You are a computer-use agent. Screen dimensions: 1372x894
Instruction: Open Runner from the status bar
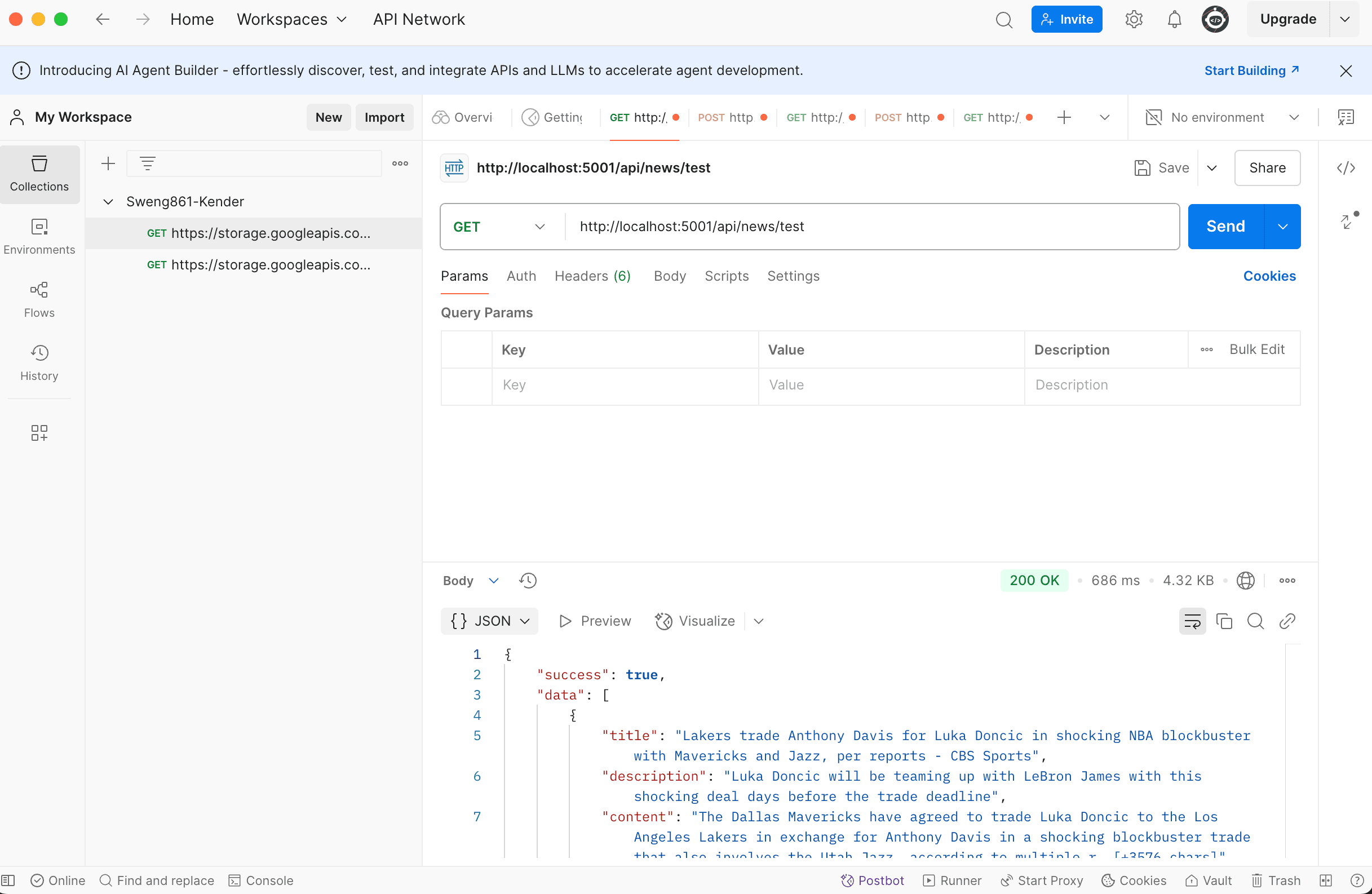click(951, 880)
